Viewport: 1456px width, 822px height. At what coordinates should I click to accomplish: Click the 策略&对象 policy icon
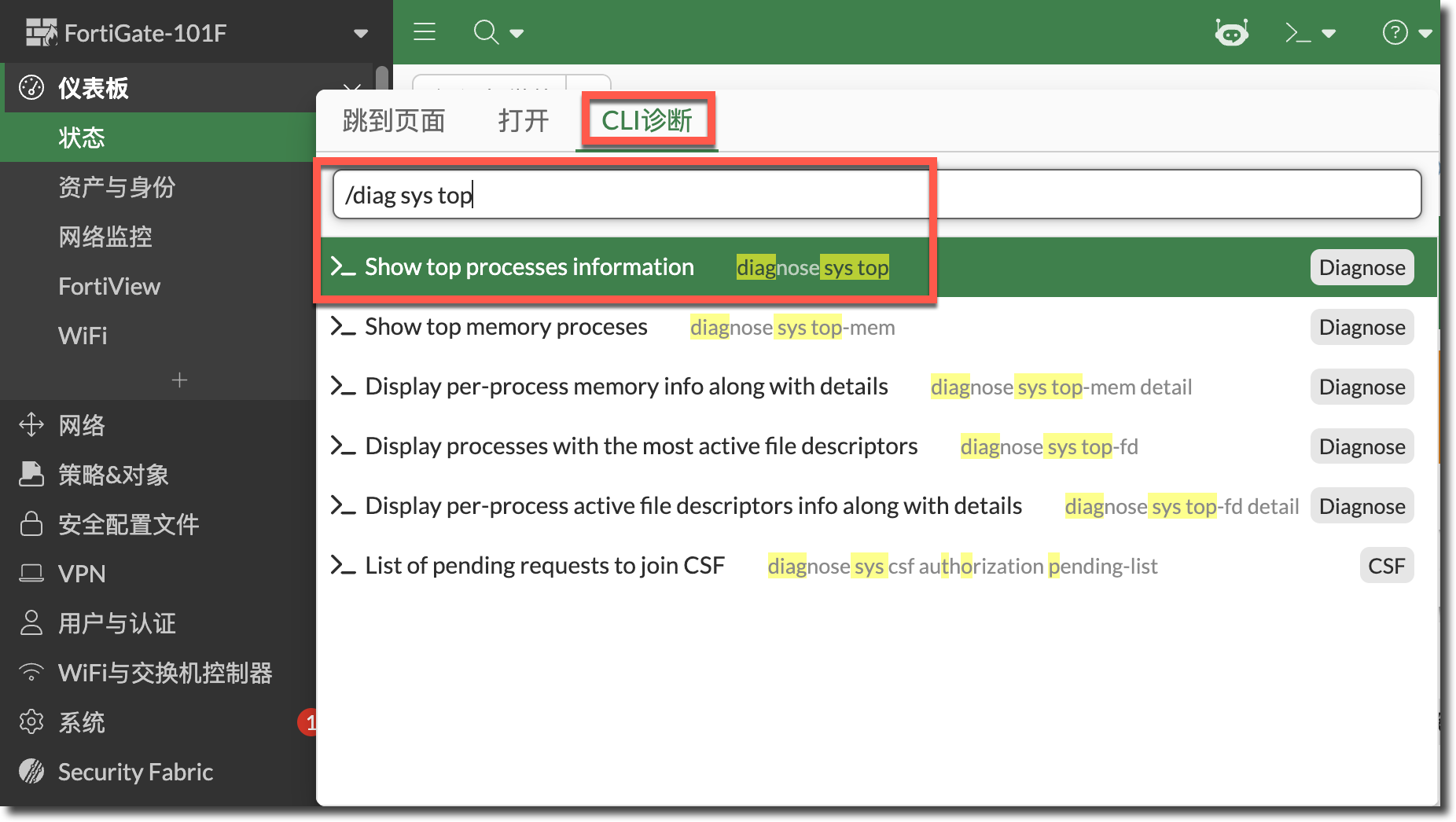pyautogui.click(x=31, y=474)
